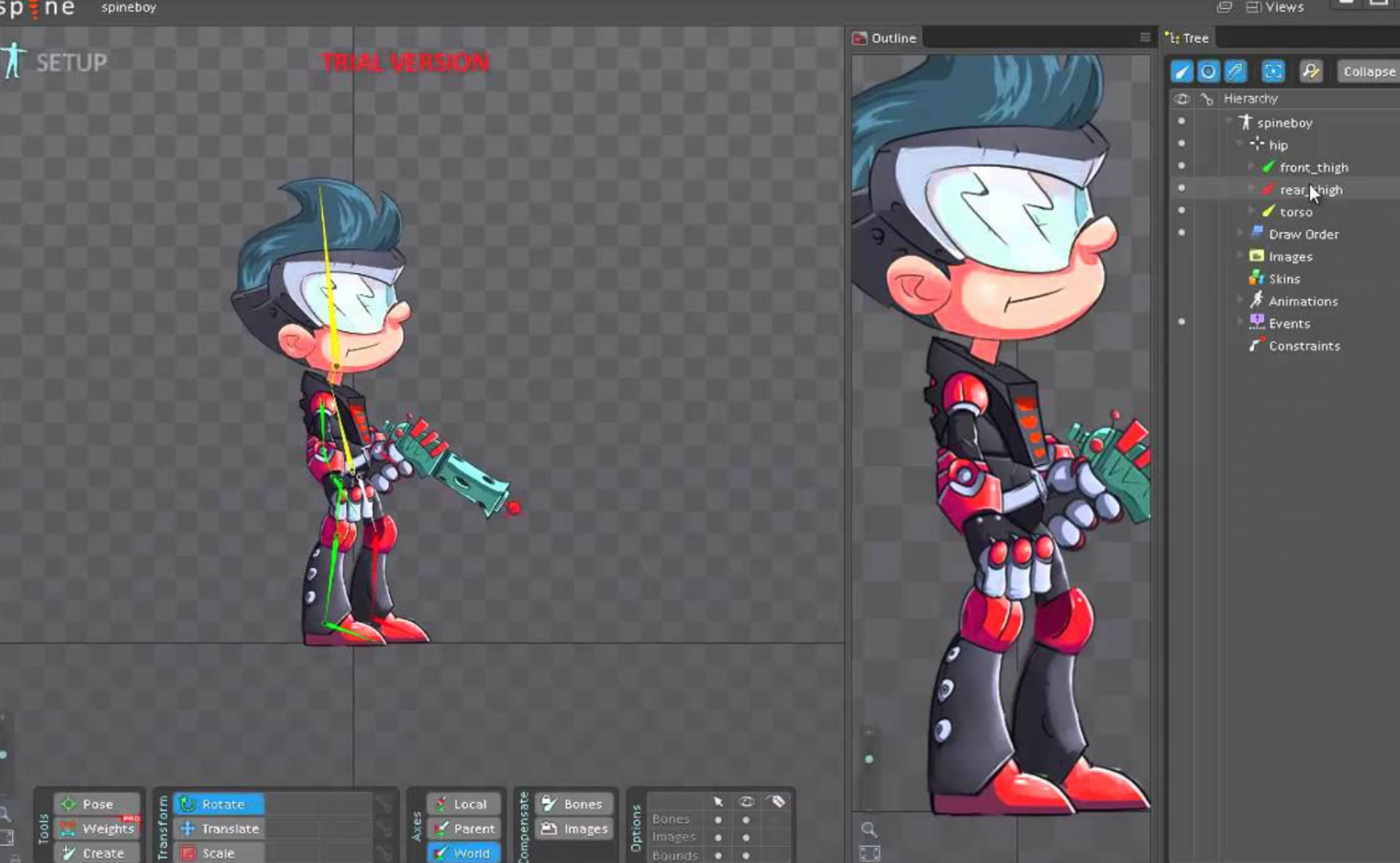Click the Outline view fit-to-frame icon

869,853
